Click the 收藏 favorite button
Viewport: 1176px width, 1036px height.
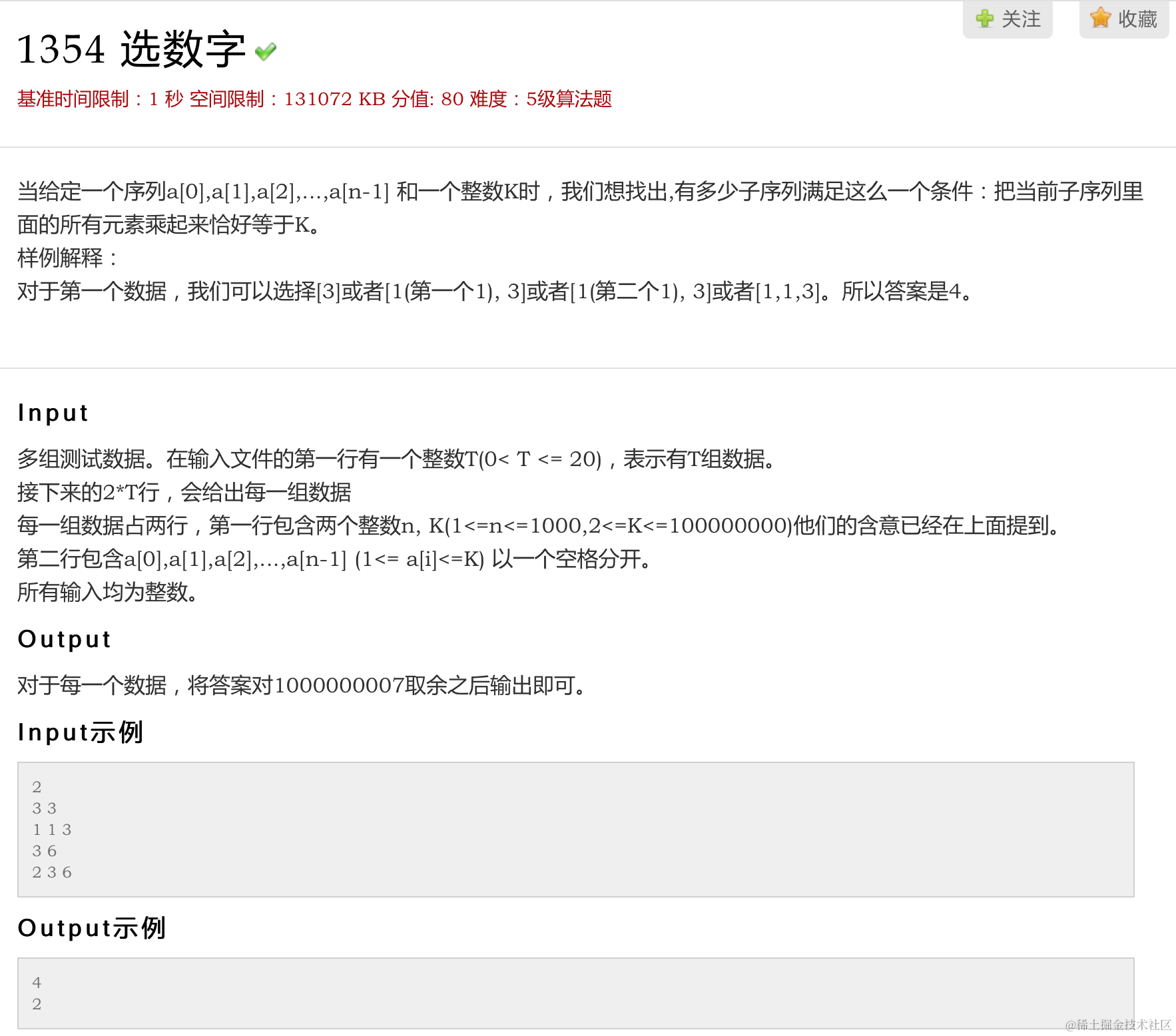[1124, 19]
